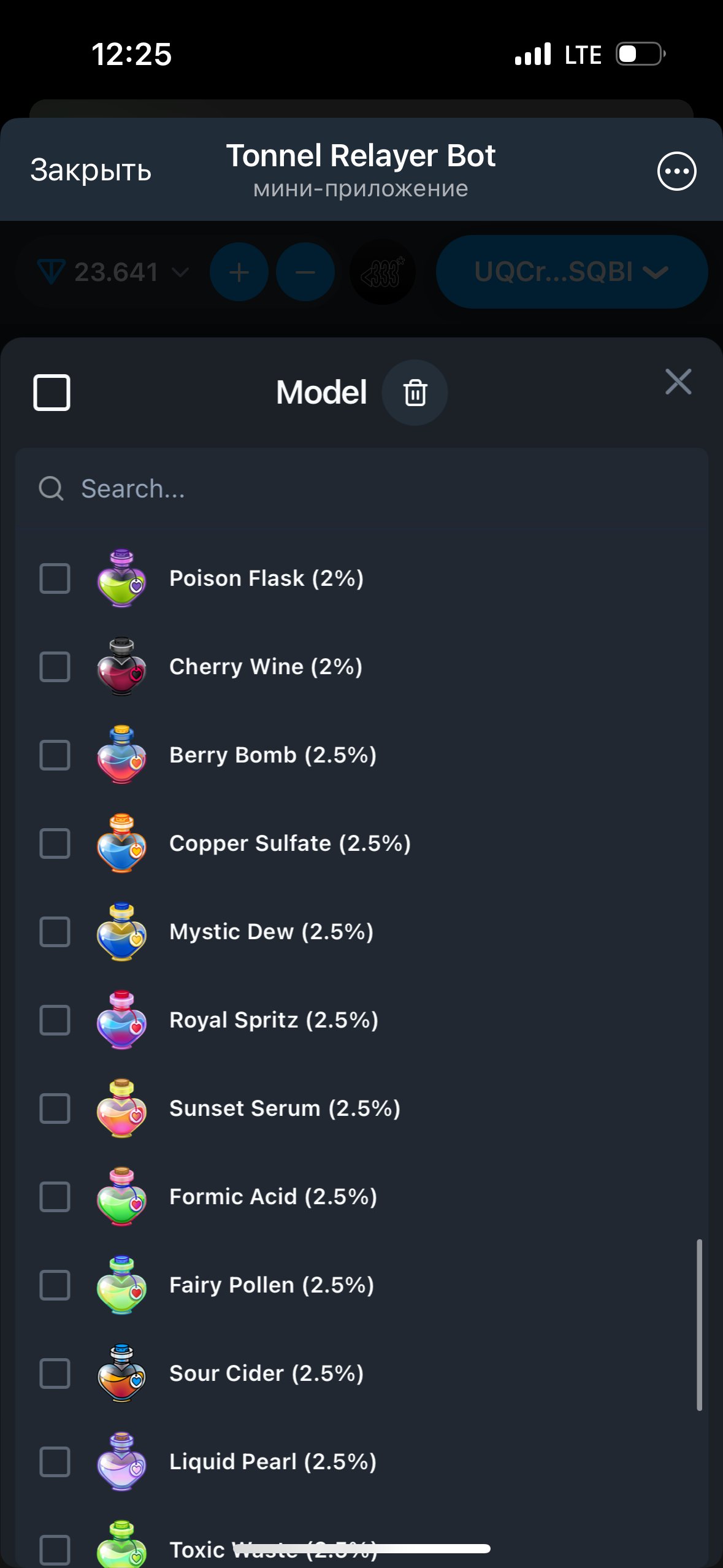Click the plus deposit icon button
The height and width of the screenshot is (1568, 723).
(x=239, y=272)
